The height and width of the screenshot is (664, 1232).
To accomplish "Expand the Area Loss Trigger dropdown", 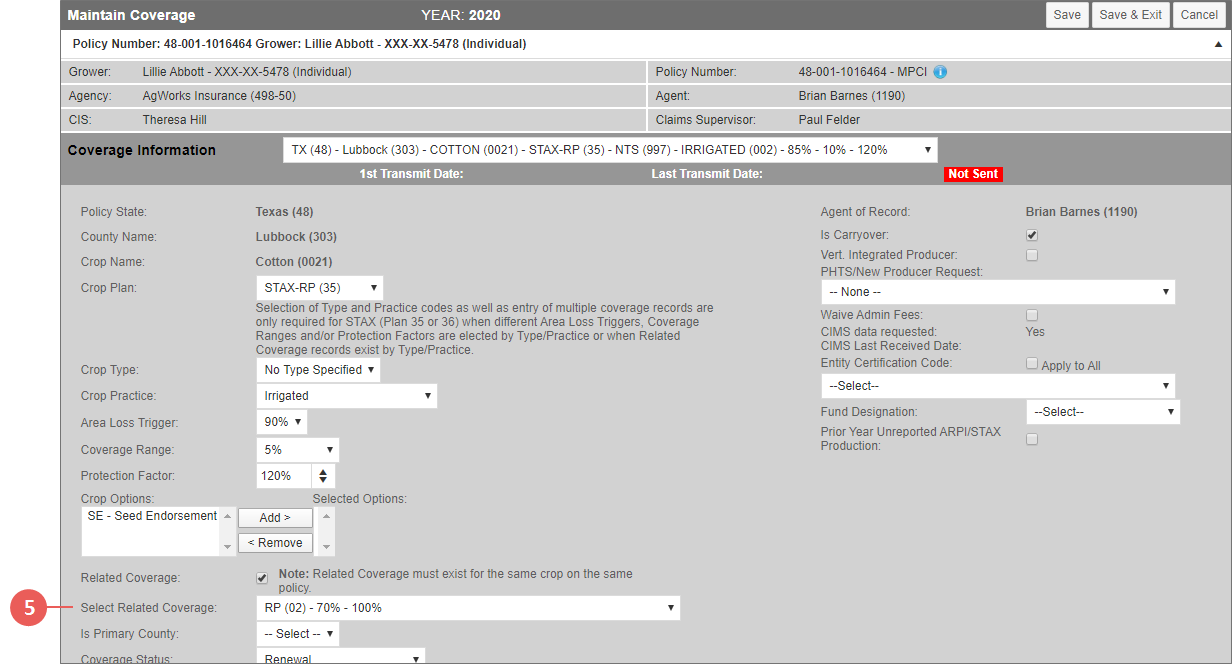I will [281, 422].
